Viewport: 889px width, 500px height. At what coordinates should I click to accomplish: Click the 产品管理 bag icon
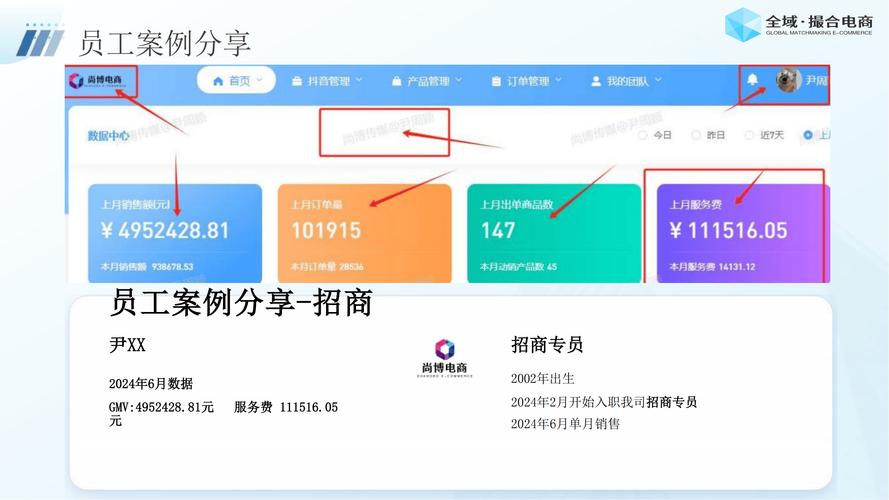397,81
